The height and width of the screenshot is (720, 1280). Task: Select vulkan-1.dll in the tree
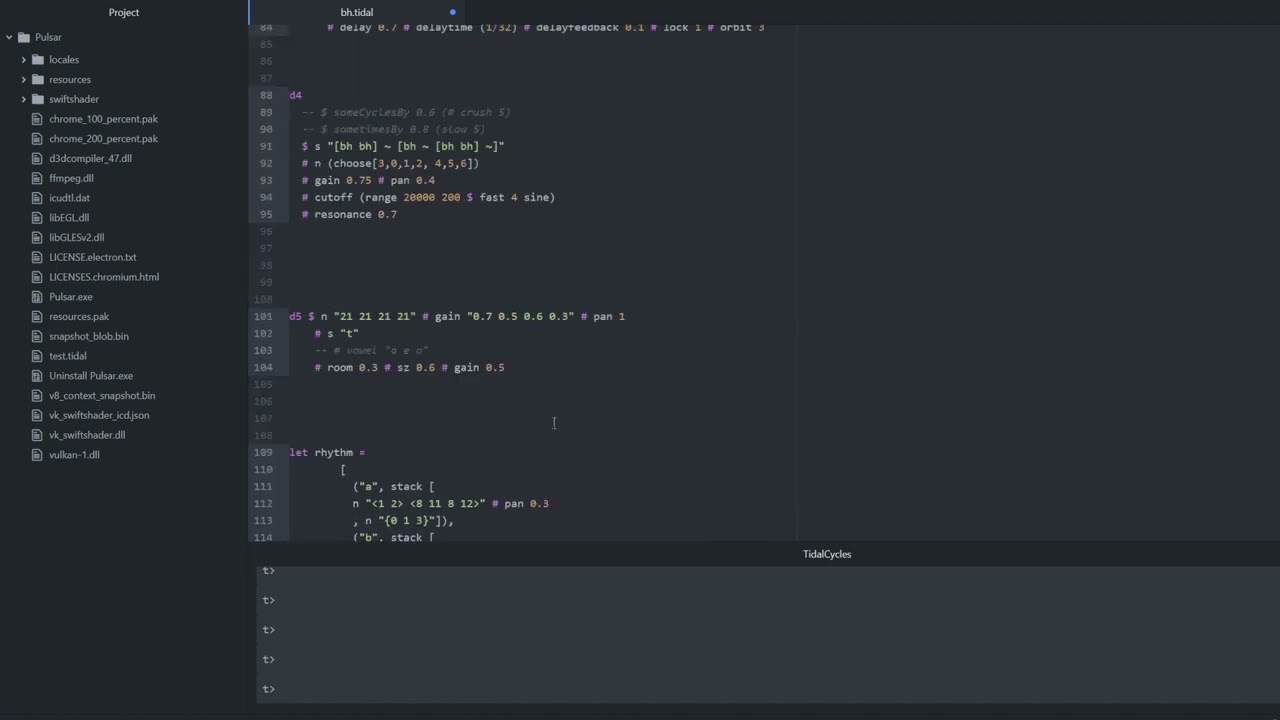(x=74, y=455)
